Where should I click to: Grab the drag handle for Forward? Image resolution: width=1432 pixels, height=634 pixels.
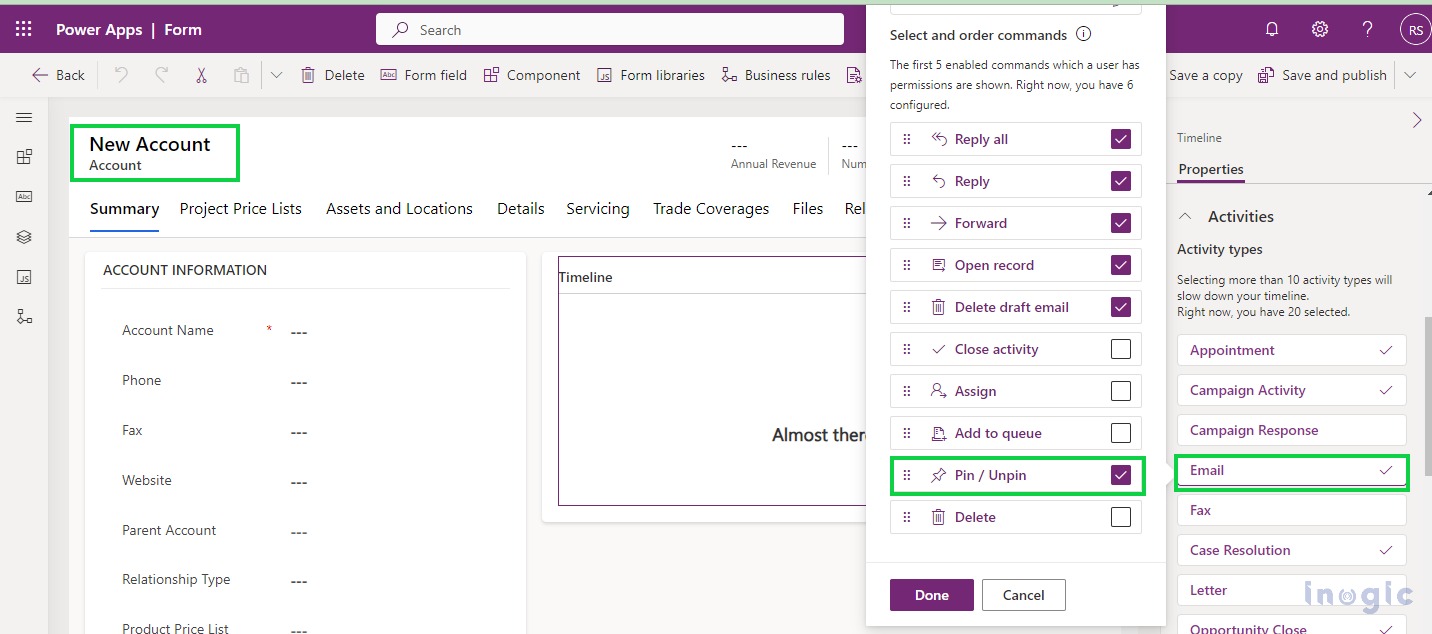907,223
